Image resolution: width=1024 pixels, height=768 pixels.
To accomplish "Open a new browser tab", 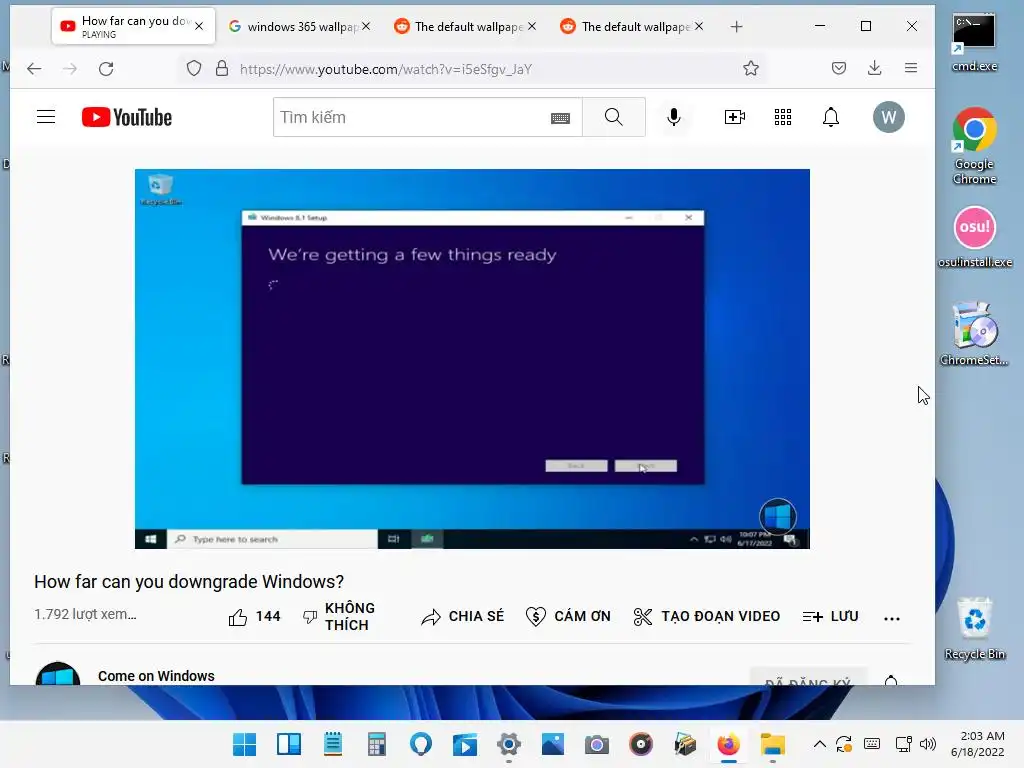I will pos(737,27).
